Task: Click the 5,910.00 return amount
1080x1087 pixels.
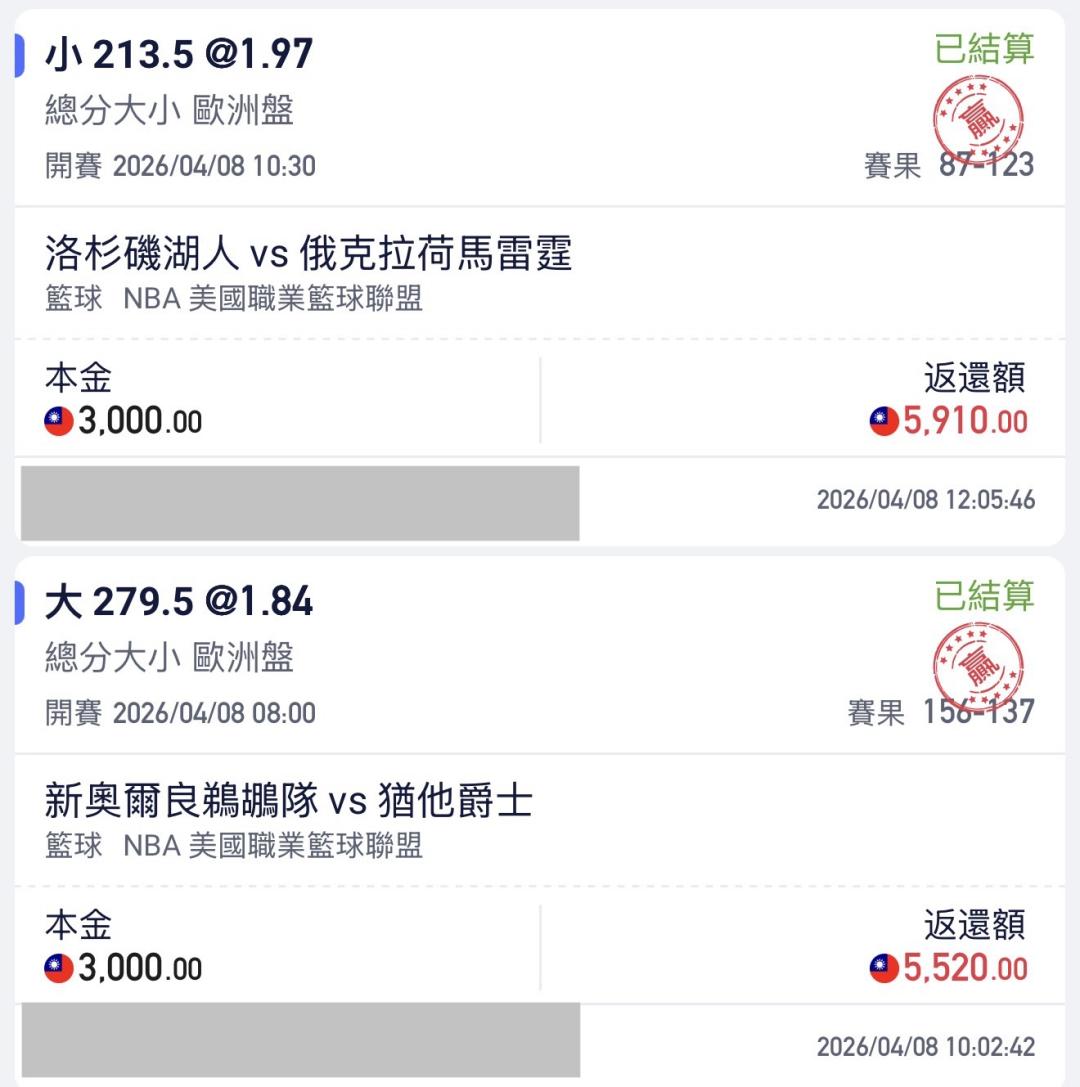Action: 965,422
